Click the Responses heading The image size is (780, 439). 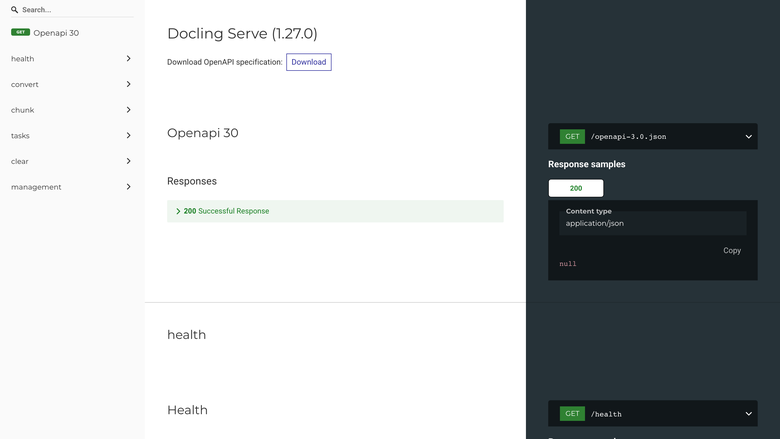(x=192, y=181)
